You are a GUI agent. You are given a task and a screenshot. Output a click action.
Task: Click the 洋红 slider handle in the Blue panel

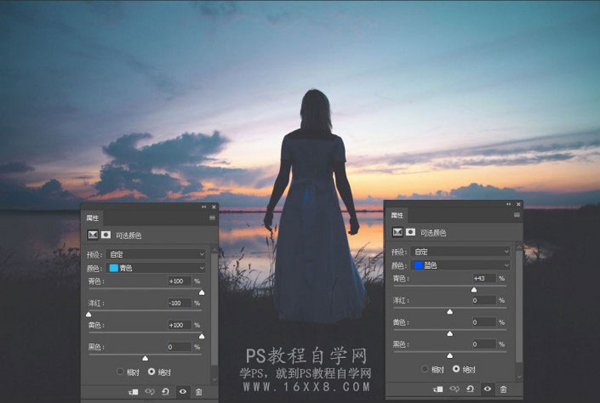point(450,312)
